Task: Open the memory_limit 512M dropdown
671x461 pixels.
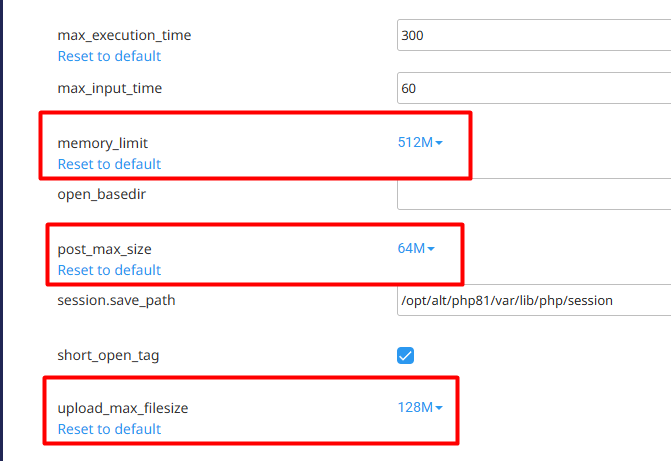Action: point(420,142)
